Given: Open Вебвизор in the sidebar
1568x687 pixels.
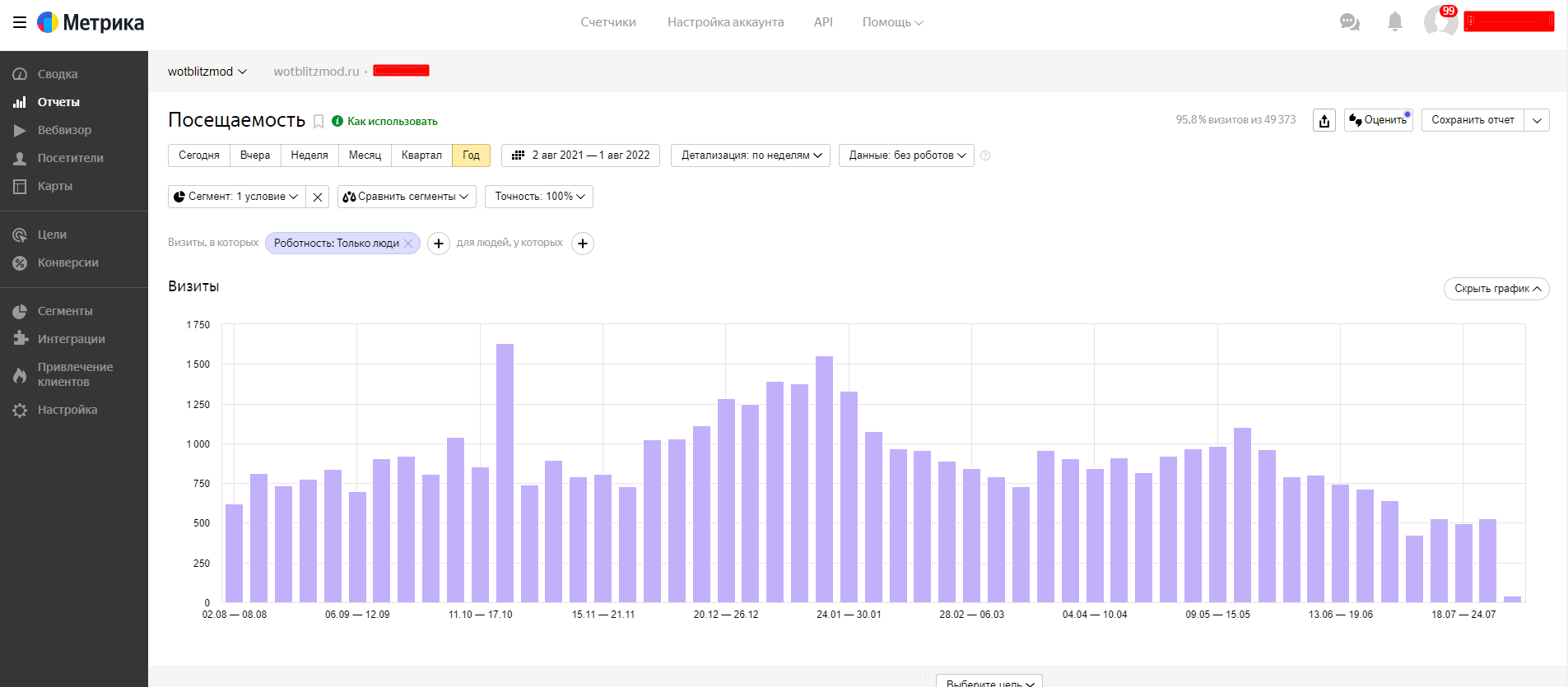Looking at the screenshot, I should point(64,130).
